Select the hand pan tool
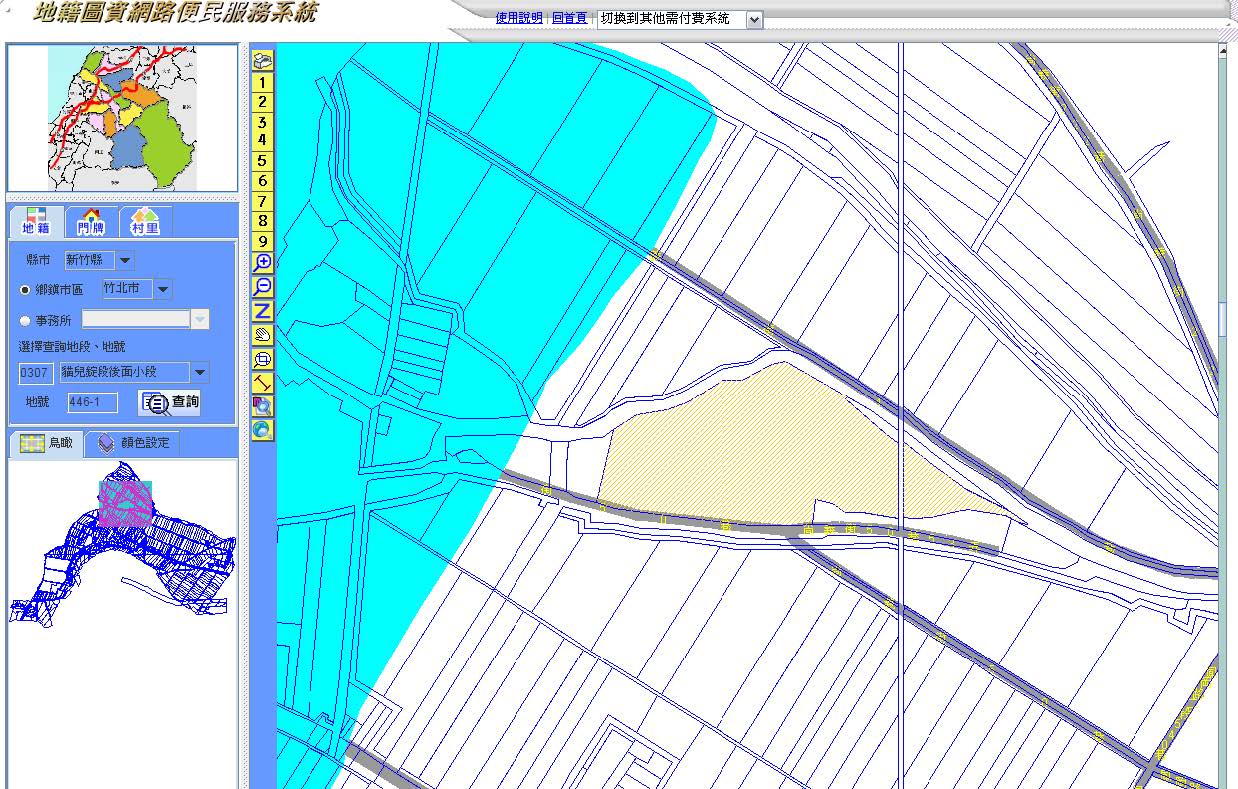Image resolution: width=1238 pixels, height=789 pixels. coord(262,335)
